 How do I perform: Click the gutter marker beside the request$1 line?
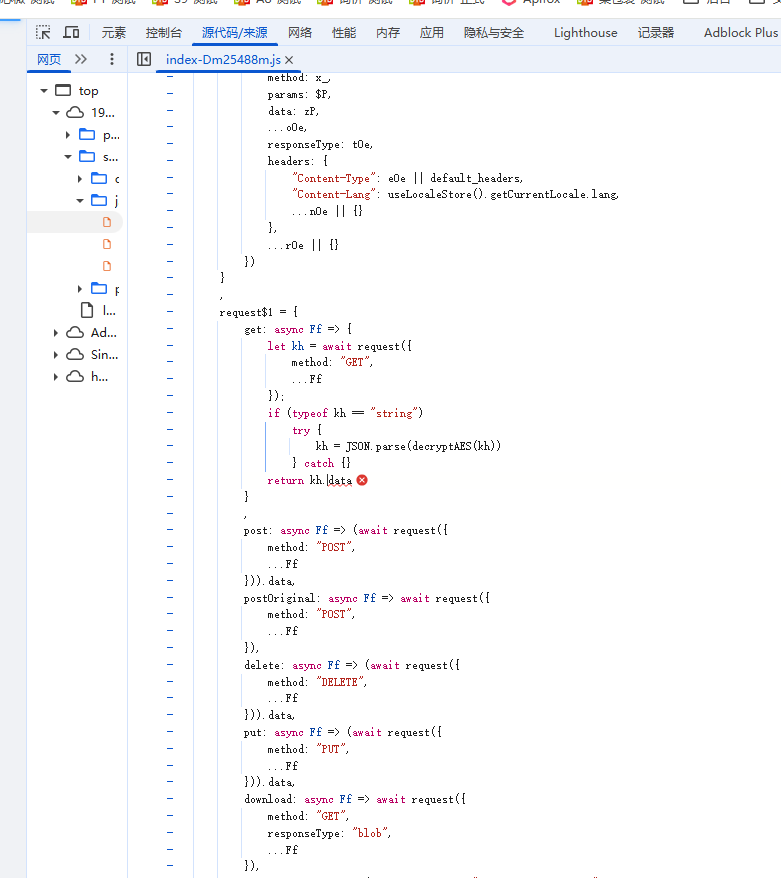pyautogui.click(x=170, y=312)
